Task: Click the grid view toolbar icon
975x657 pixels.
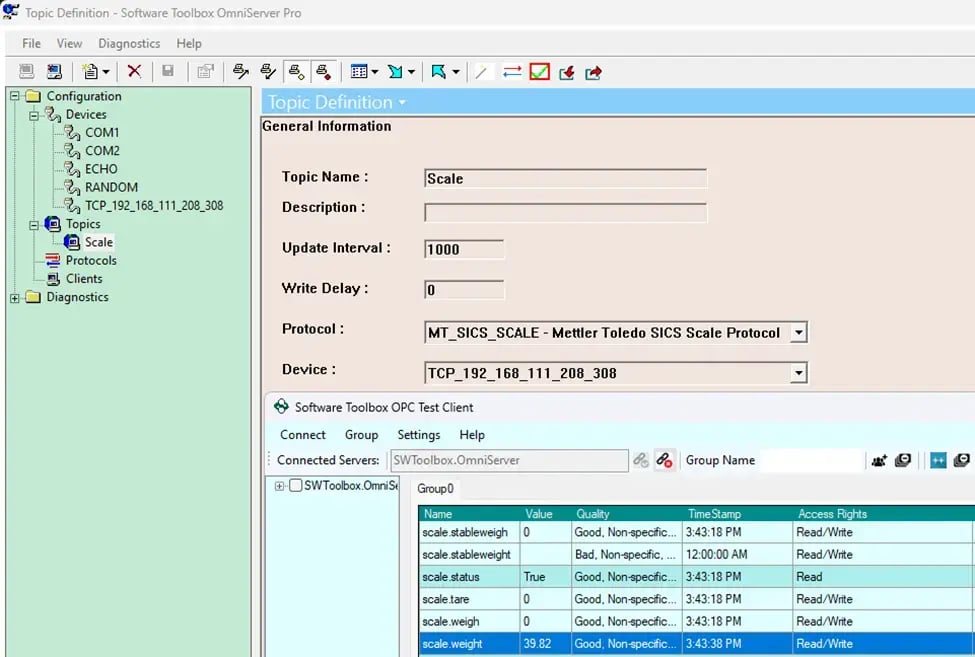Action: [x=360, y=72]
